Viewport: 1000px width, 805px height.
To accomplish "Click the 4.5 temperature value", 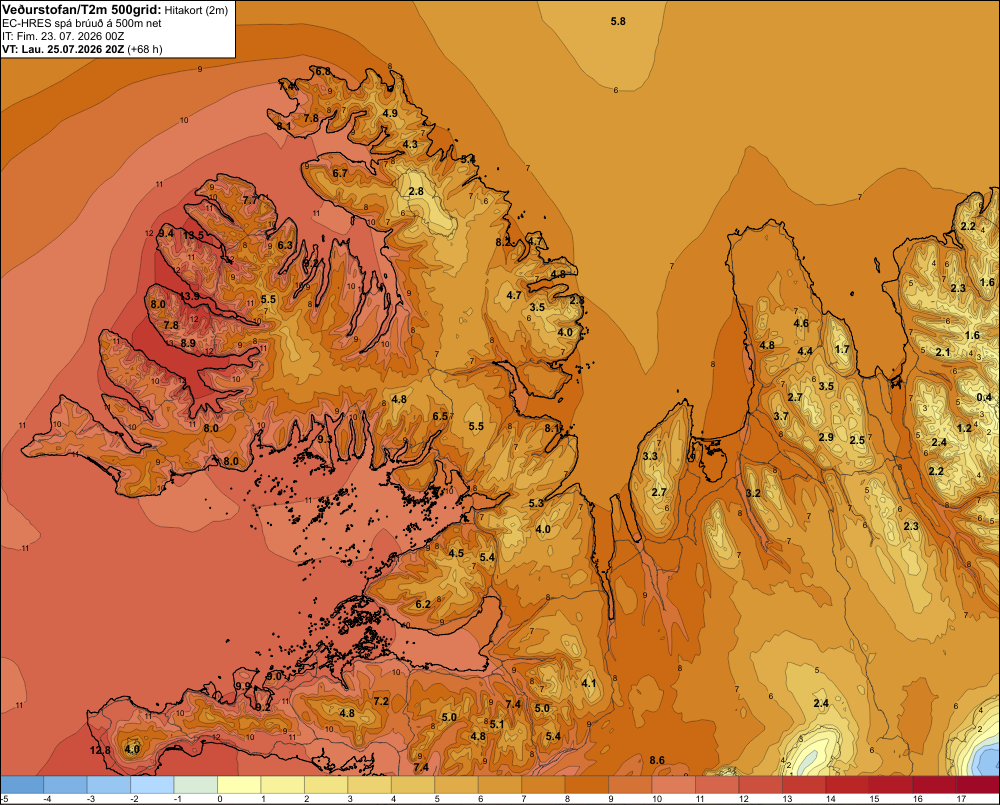I will [x=456, y=554].
